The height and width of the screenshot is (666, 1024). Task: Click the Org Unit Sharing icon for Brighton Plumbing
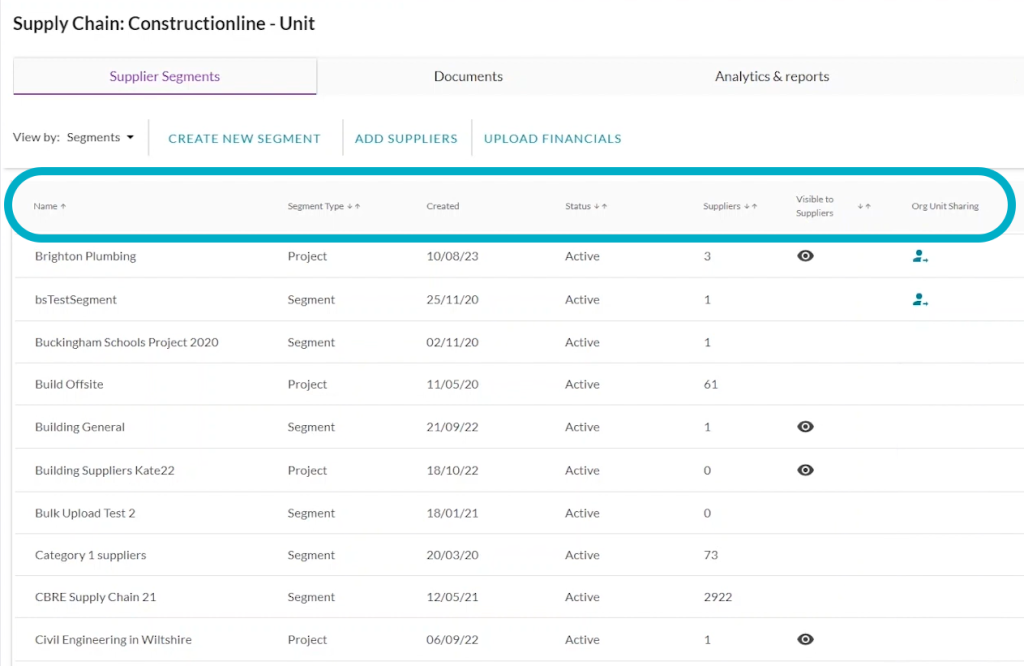[920, 256]
